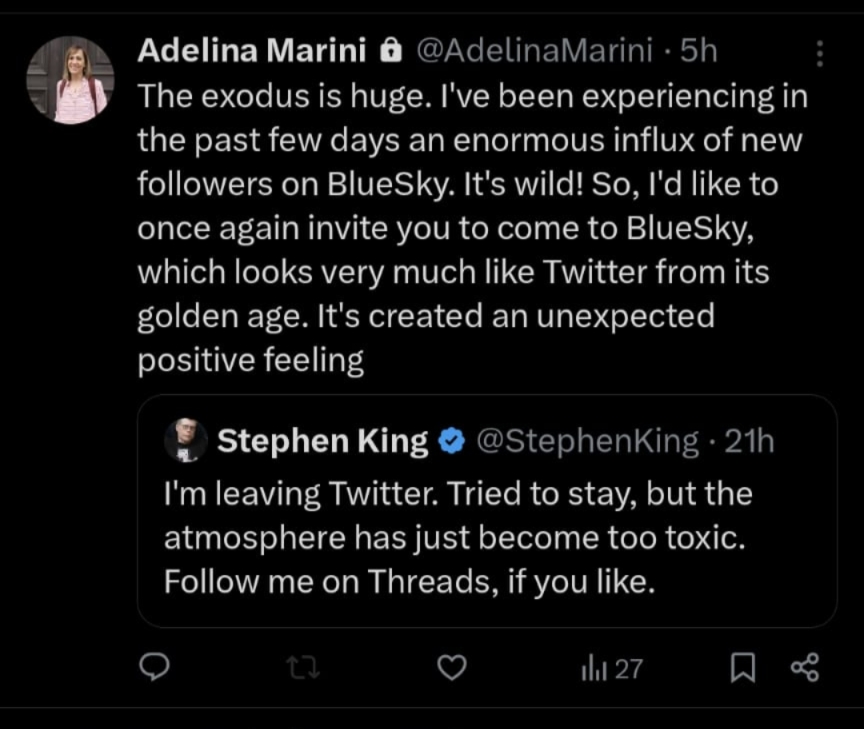Click the Stephen King display name
The image size is (864, 729).
pos(322,441)
